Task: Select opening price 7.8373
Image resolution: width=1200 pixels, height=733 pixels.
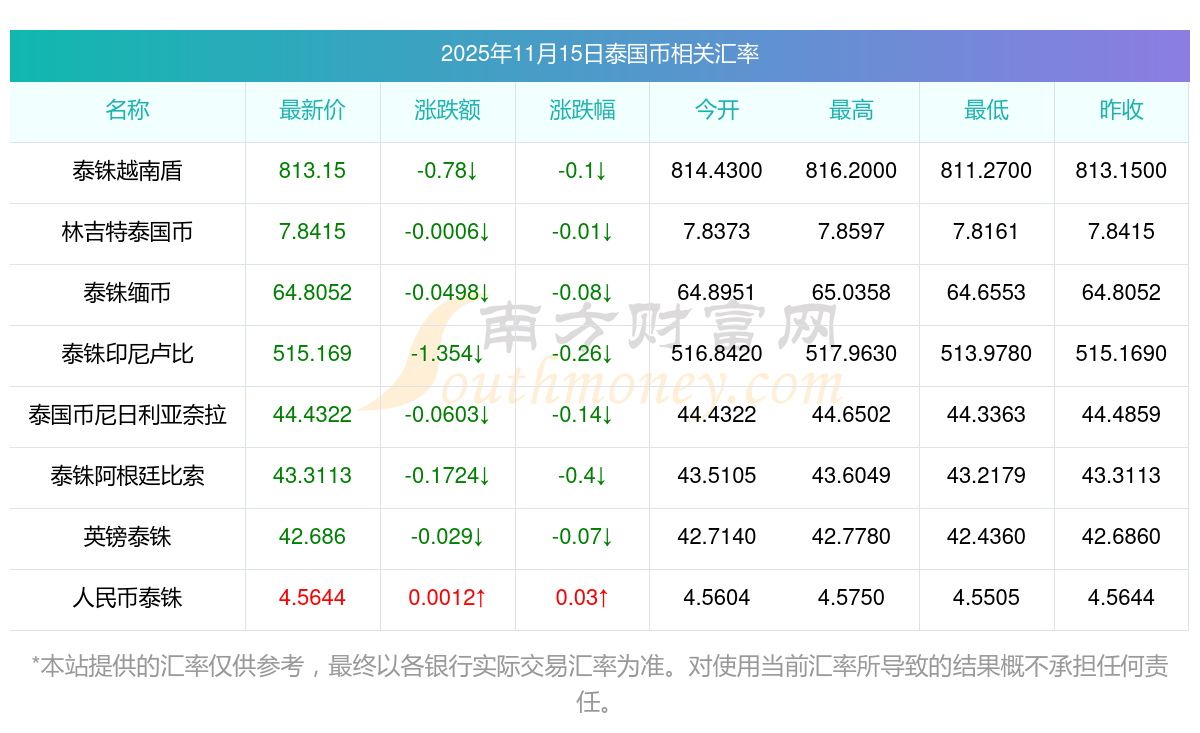Action: (x=717, y=232)
